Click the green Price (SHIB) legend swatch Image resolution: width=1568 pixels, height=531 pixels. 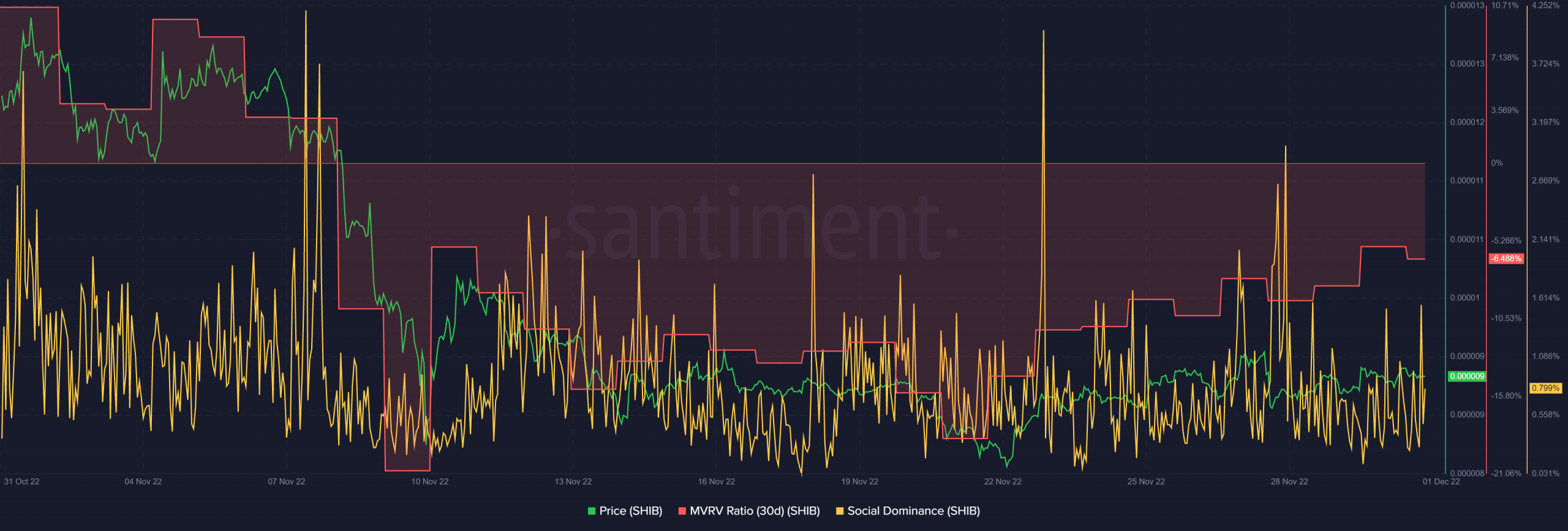[x=592, y=511]
